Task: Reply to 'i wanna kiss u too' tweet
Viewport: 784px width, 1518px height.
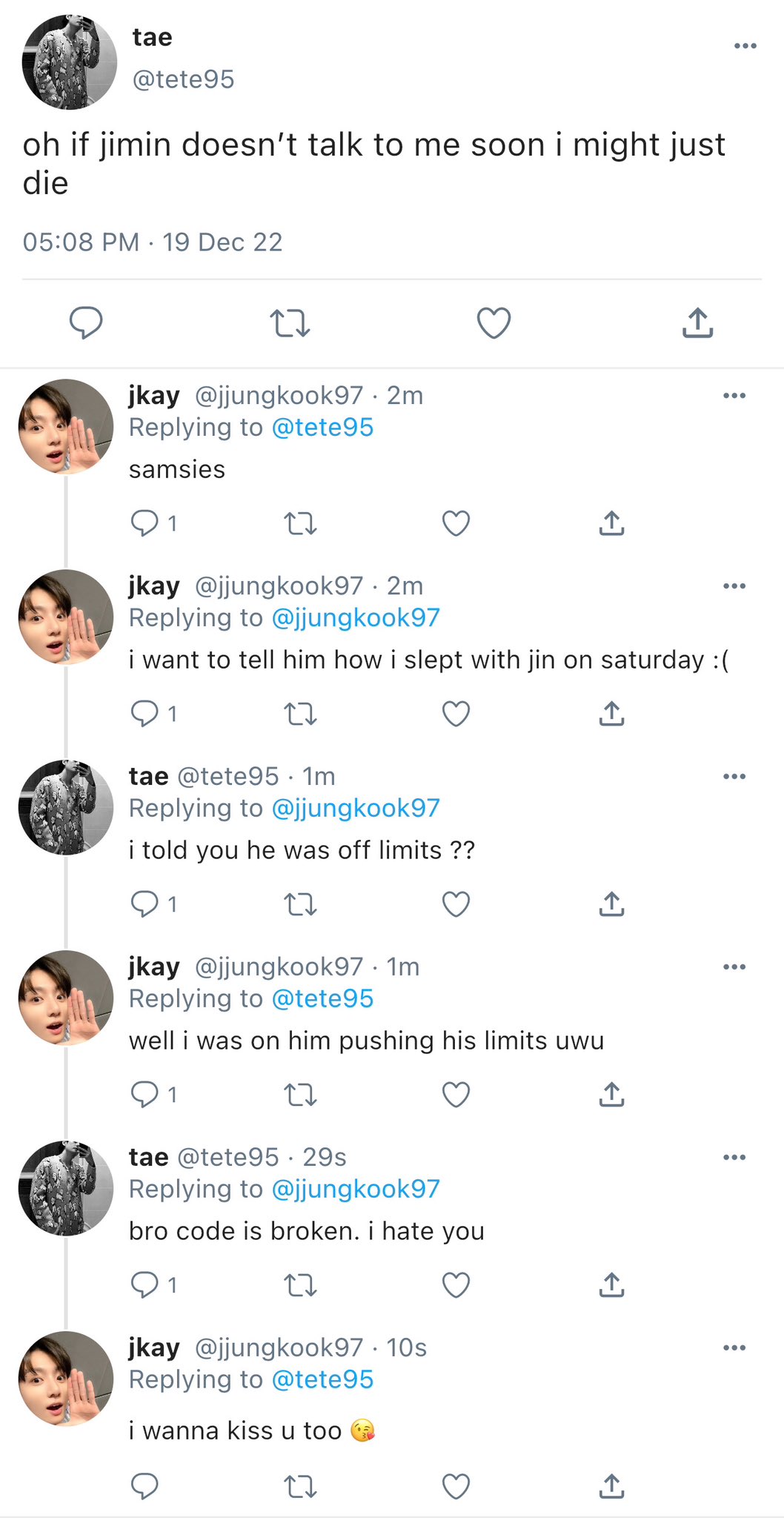Action: click(144, 1486)
